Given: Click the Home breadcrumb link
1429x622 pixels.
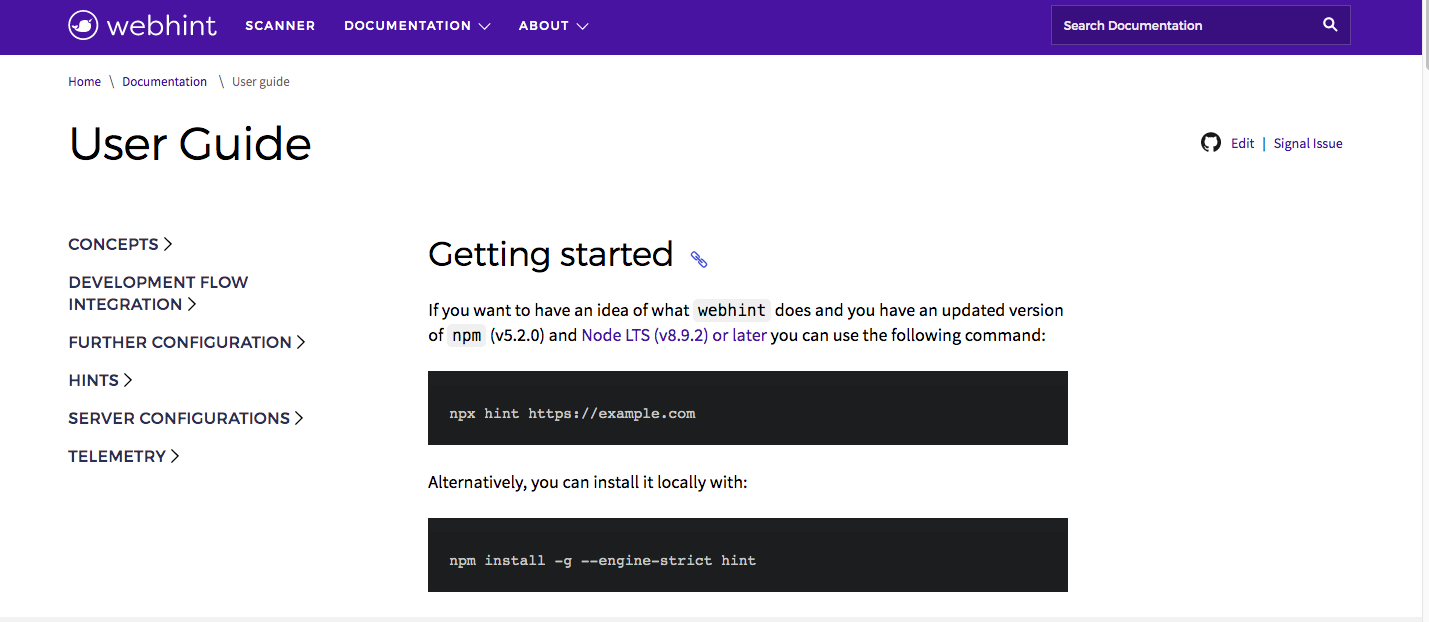Looking at the screenshot, I should click(84, 81).
